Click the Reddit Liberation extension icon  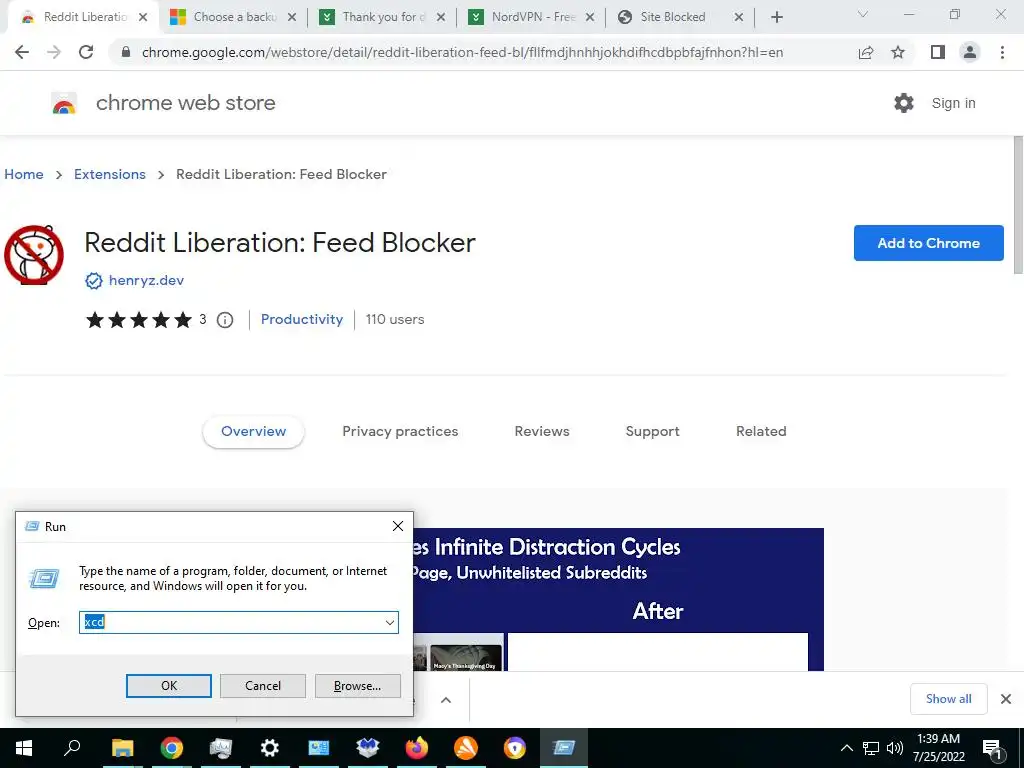point(34,255)
